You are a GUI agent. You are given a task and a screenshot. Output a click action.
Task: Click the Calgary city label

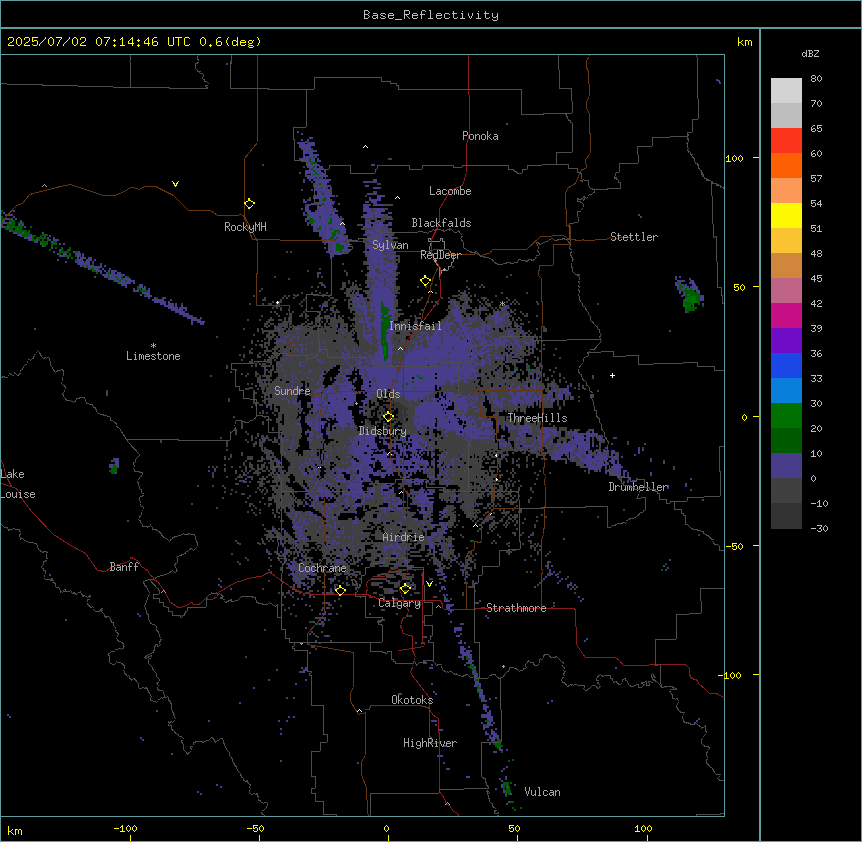(x=399, y=603)
